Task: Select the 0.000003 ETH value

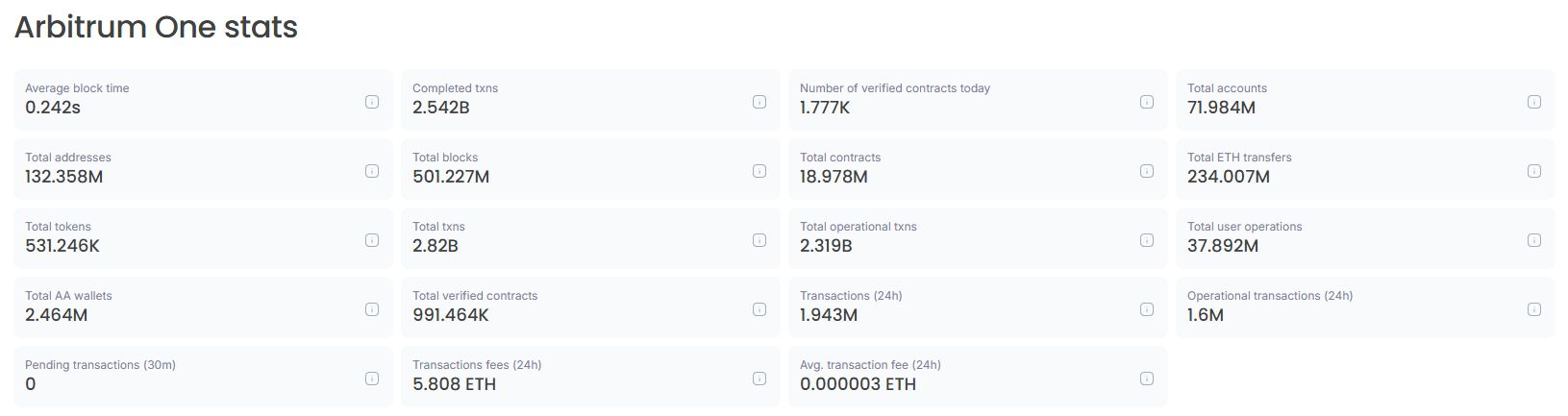Action: pyautogui.click(x=858, y=384)
